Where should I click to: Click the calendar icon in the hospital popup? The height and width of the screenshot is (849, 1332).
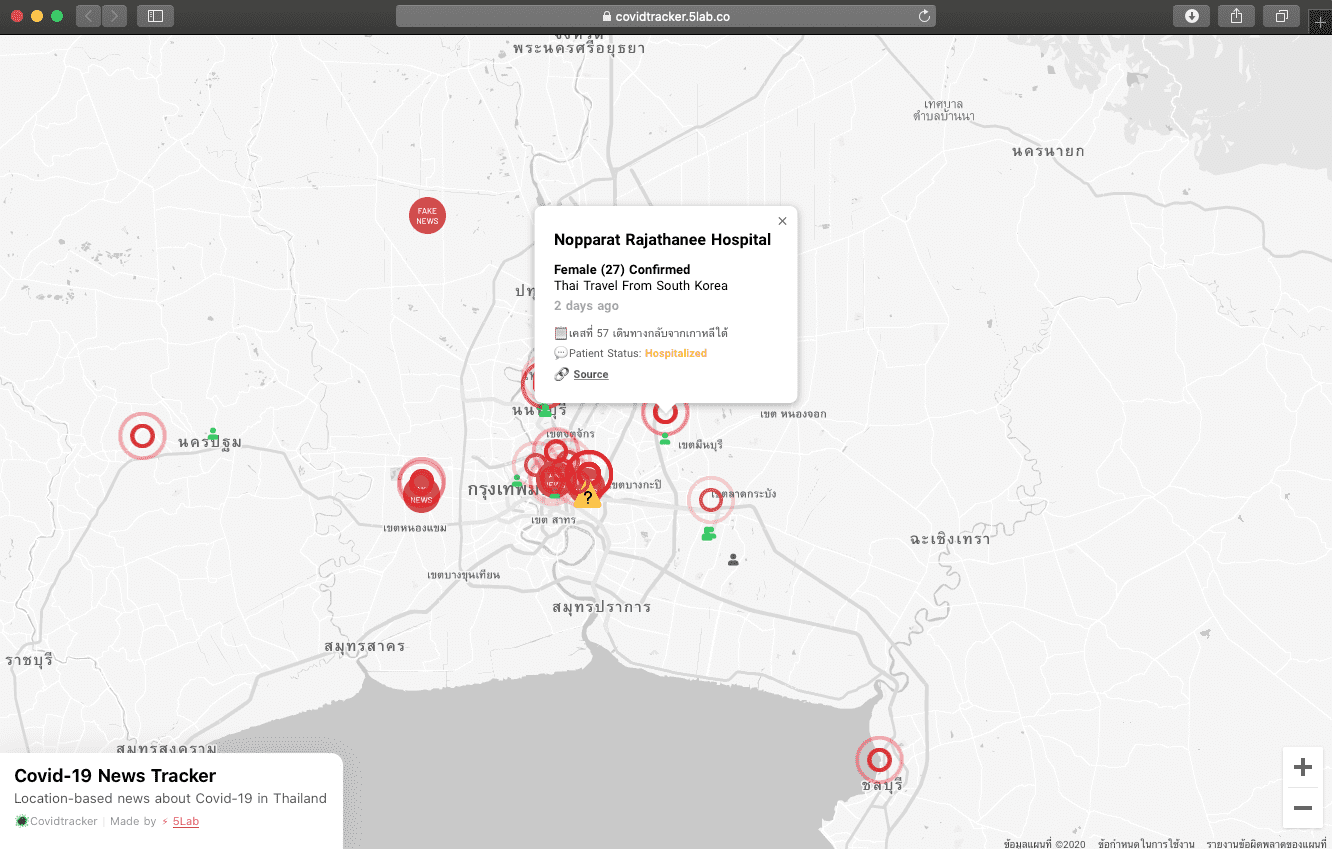(560, 331)
